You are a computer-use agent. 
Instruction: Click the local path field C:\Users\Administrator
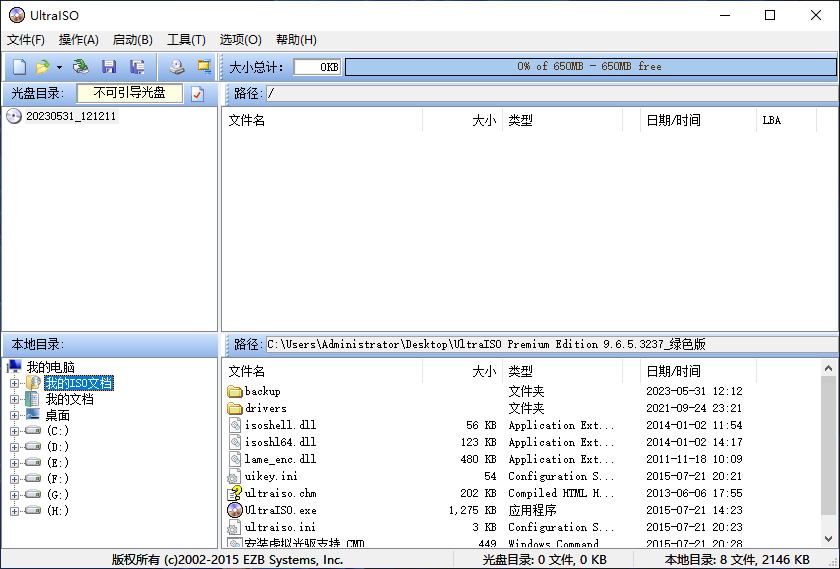(552, 345)
